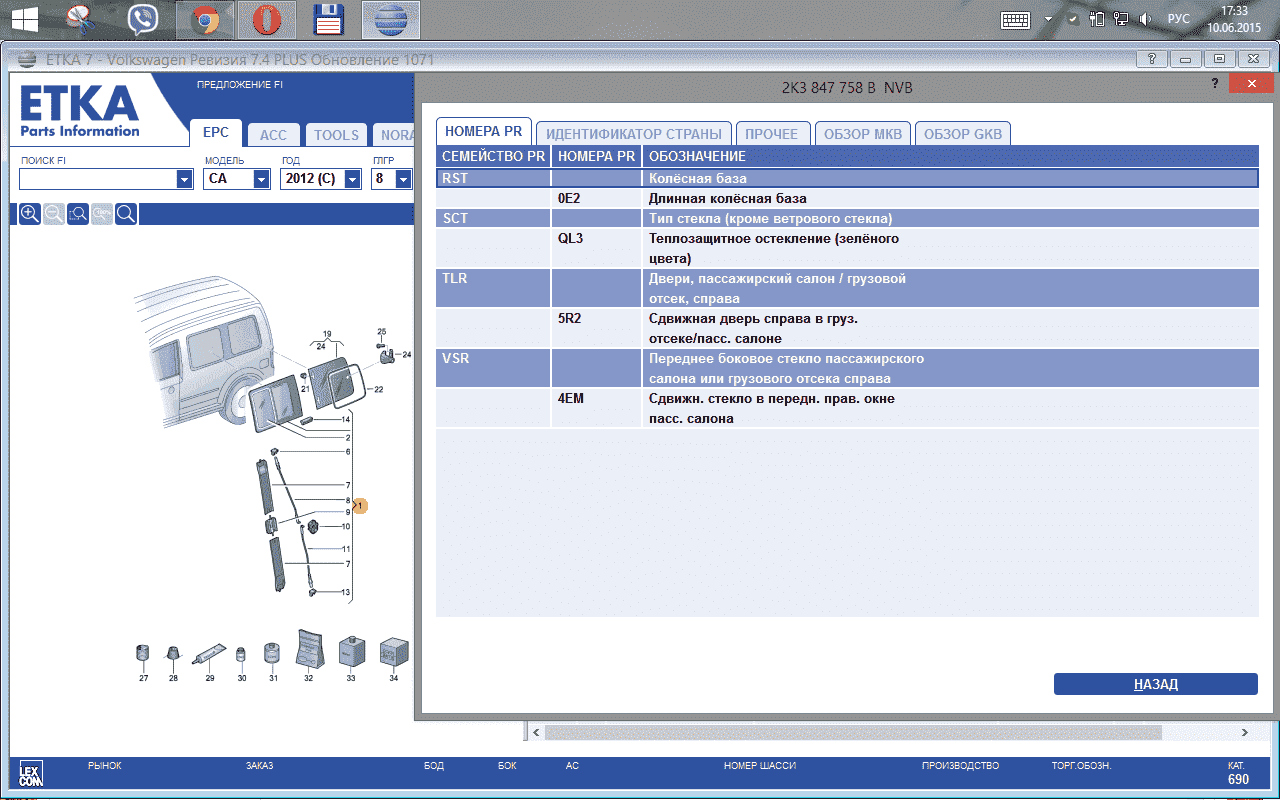Image resolution: width=1280 pixels, height=800 pixels.
Task: Open Opera from the taskbar
Action: click(266, 19)
